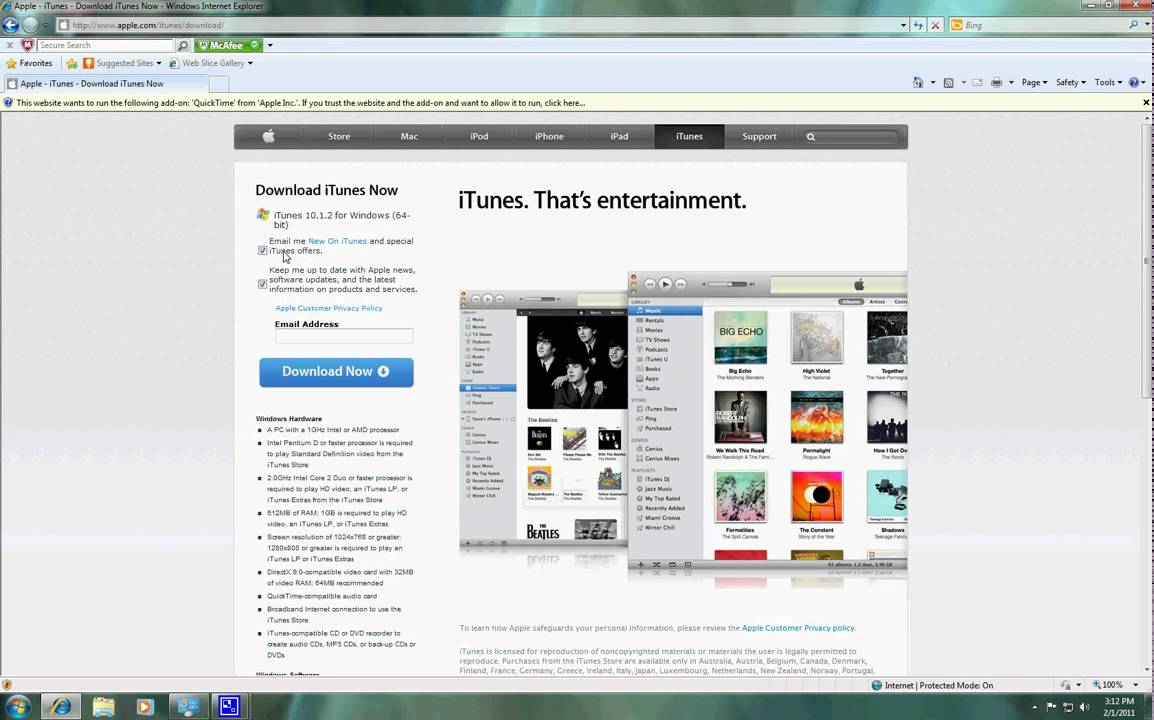The height and width of the screenshot is (720, 1154).
Task: Click the QuickTime add-on information bar
Action: (570, 103)
